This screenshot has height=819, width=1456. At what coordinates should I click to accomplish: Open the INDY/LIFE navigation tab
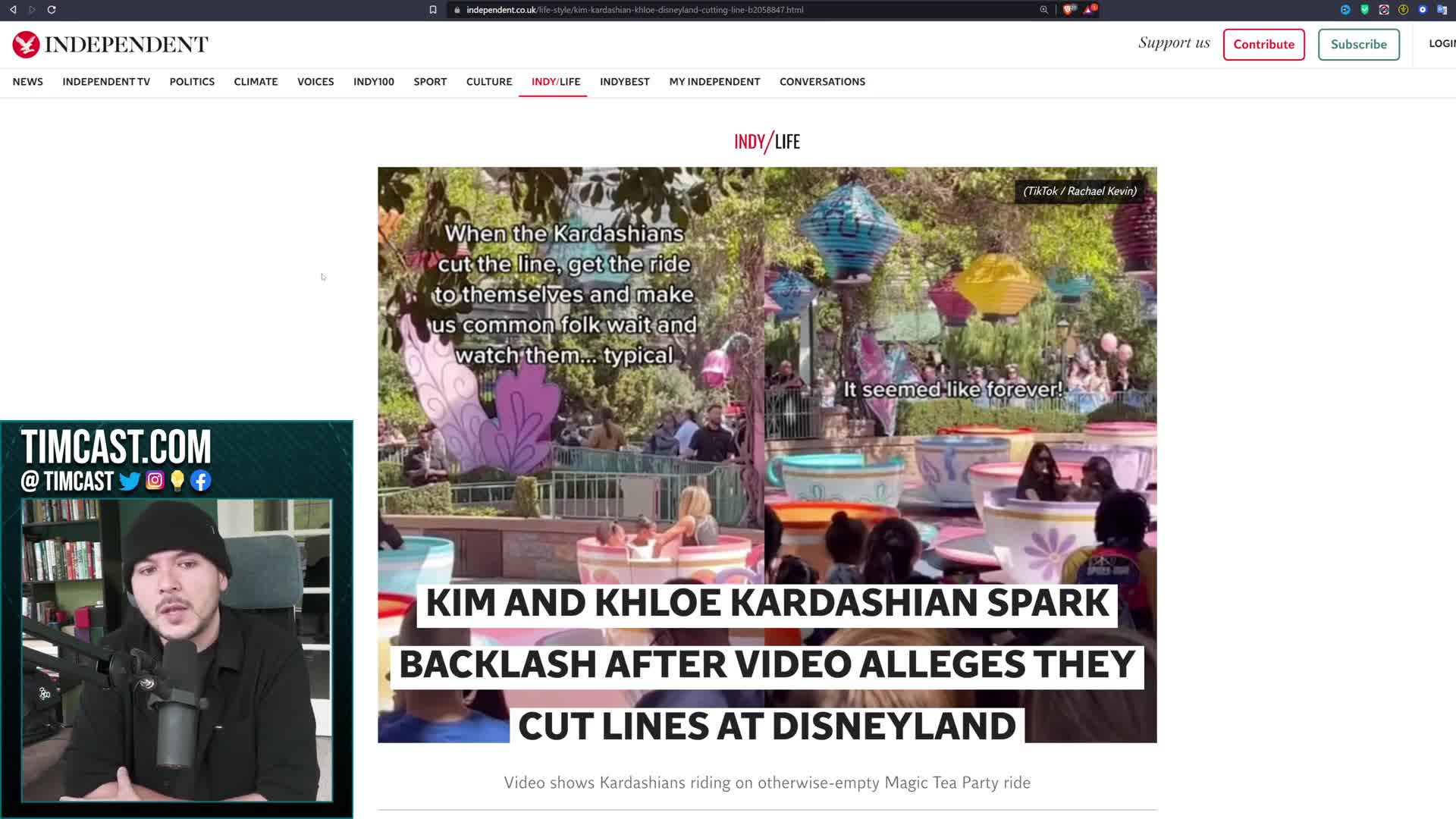[555, 82]
